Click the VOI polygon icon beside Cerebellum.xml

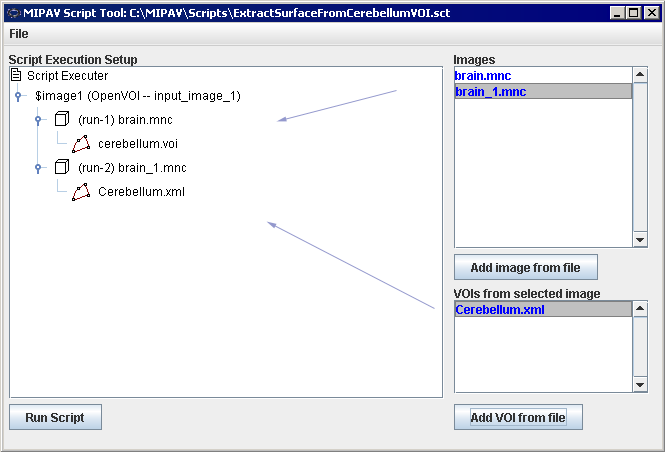pos(81,192)
